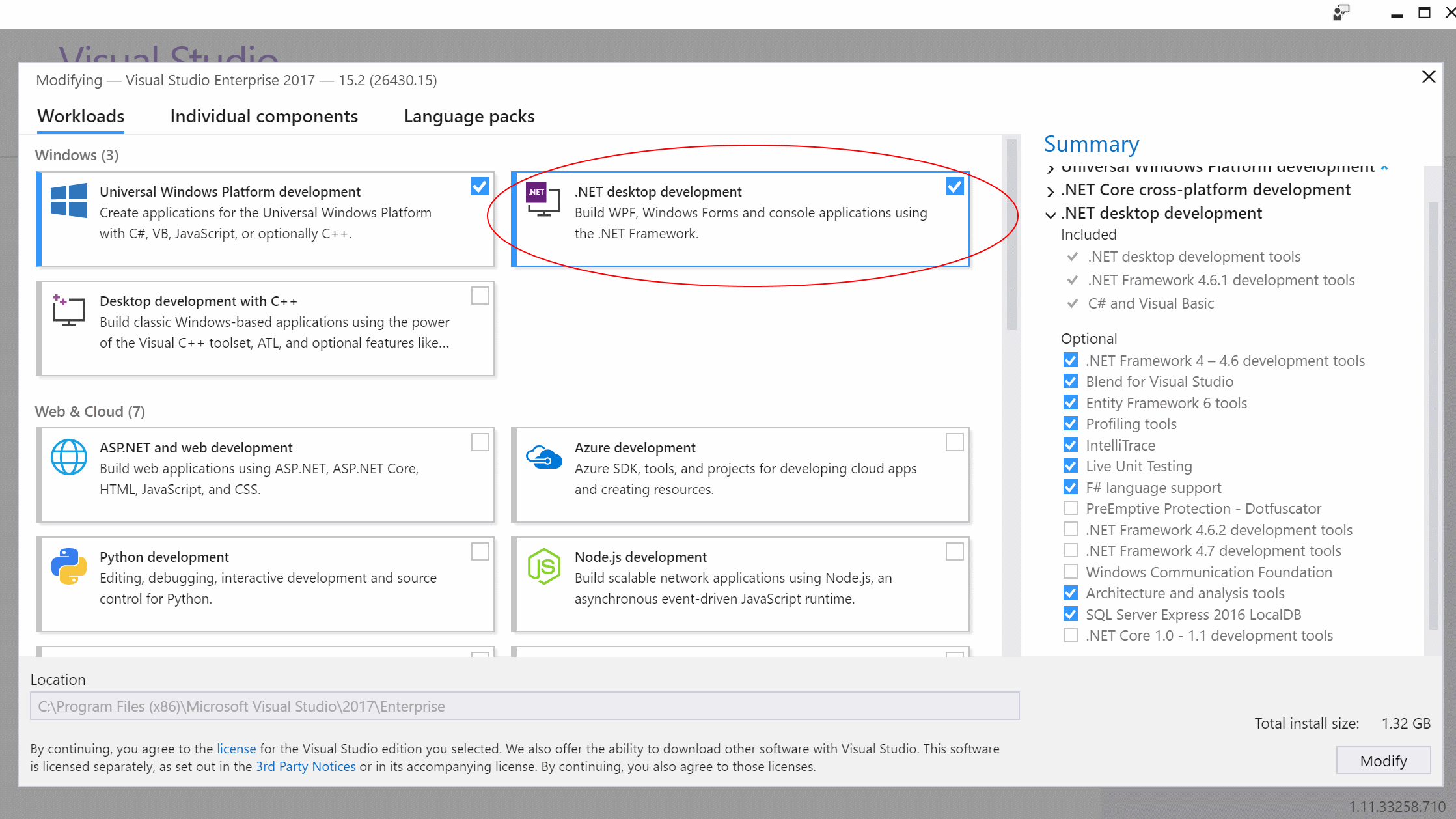Uncheck IntelliTrace option

[1070, 445]
